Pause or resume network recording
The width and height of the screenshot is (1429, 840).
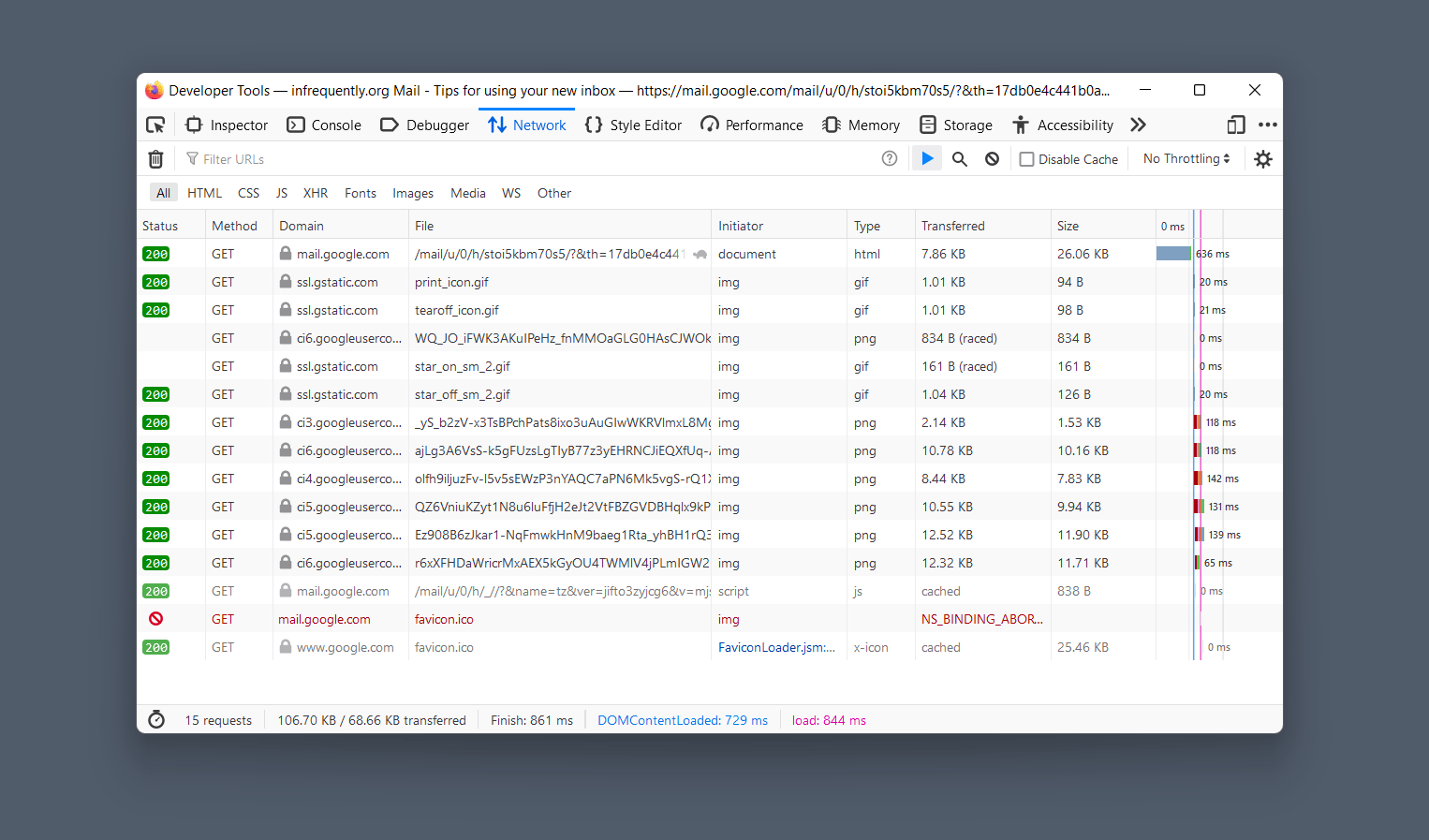927,158
